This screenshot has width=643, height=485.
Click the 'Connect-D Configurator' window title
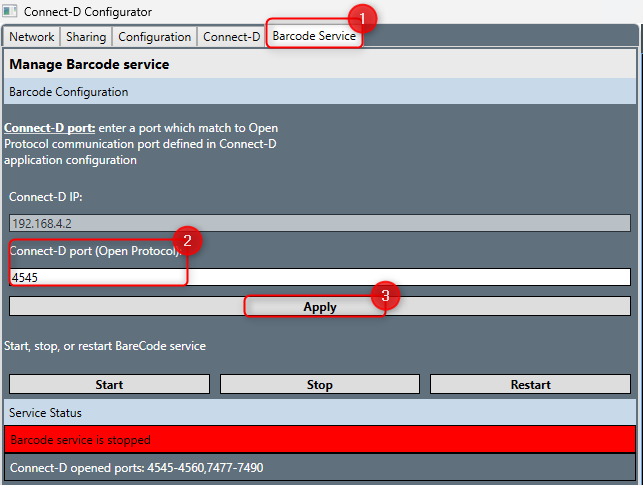(x=88, y=12)
